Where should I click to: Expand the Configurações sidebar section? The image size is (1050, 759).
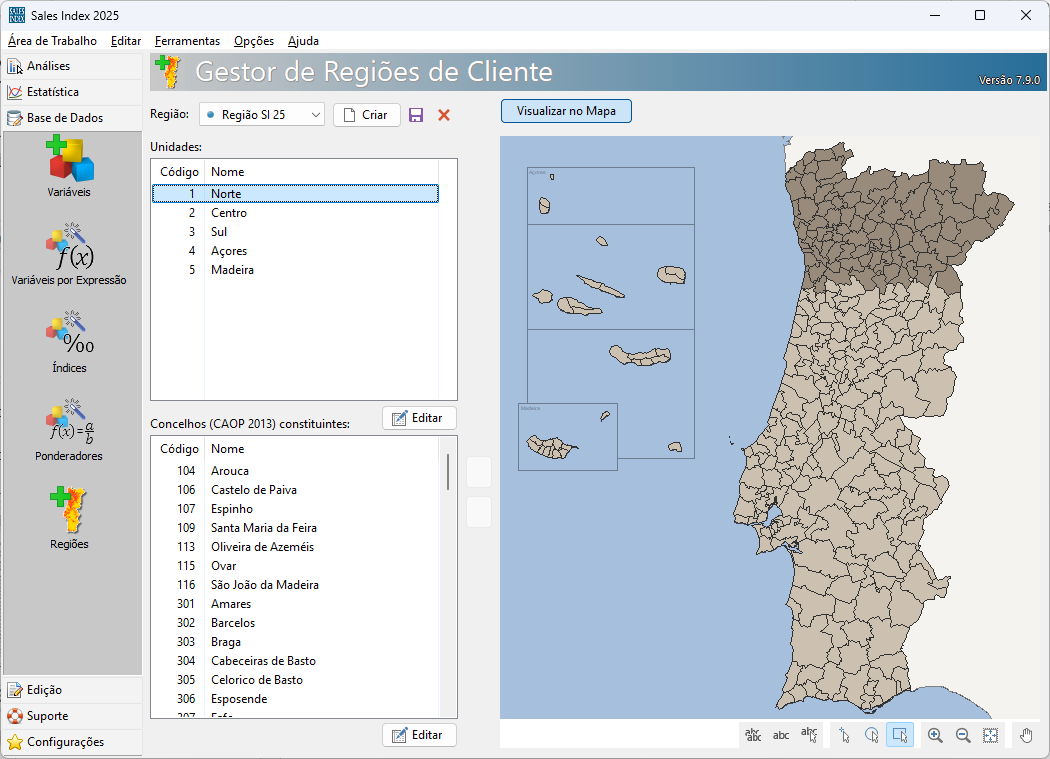pos(65,742)
